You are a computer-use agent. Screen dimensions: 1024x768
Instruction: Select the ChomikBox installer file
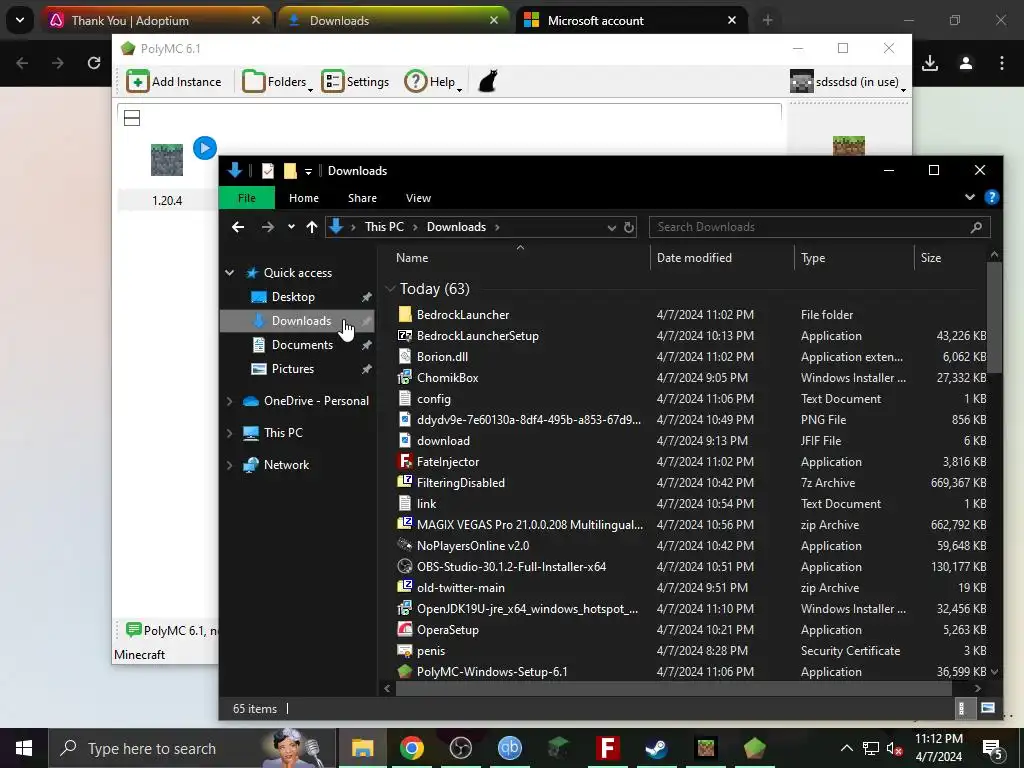tap(447, 377)
